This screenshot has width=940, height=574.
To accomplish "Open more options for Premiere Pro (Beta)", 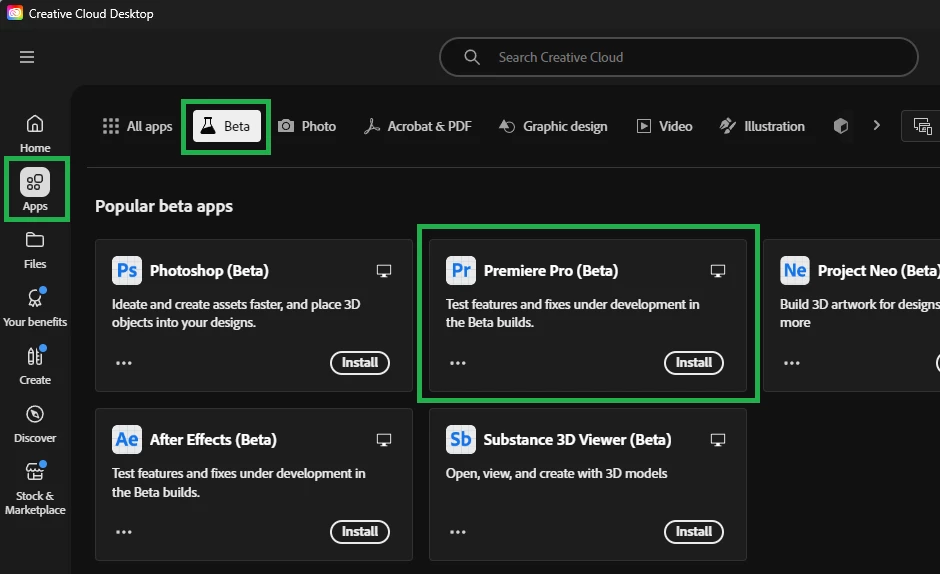I will pyautogui.click(x=457, y=363).
